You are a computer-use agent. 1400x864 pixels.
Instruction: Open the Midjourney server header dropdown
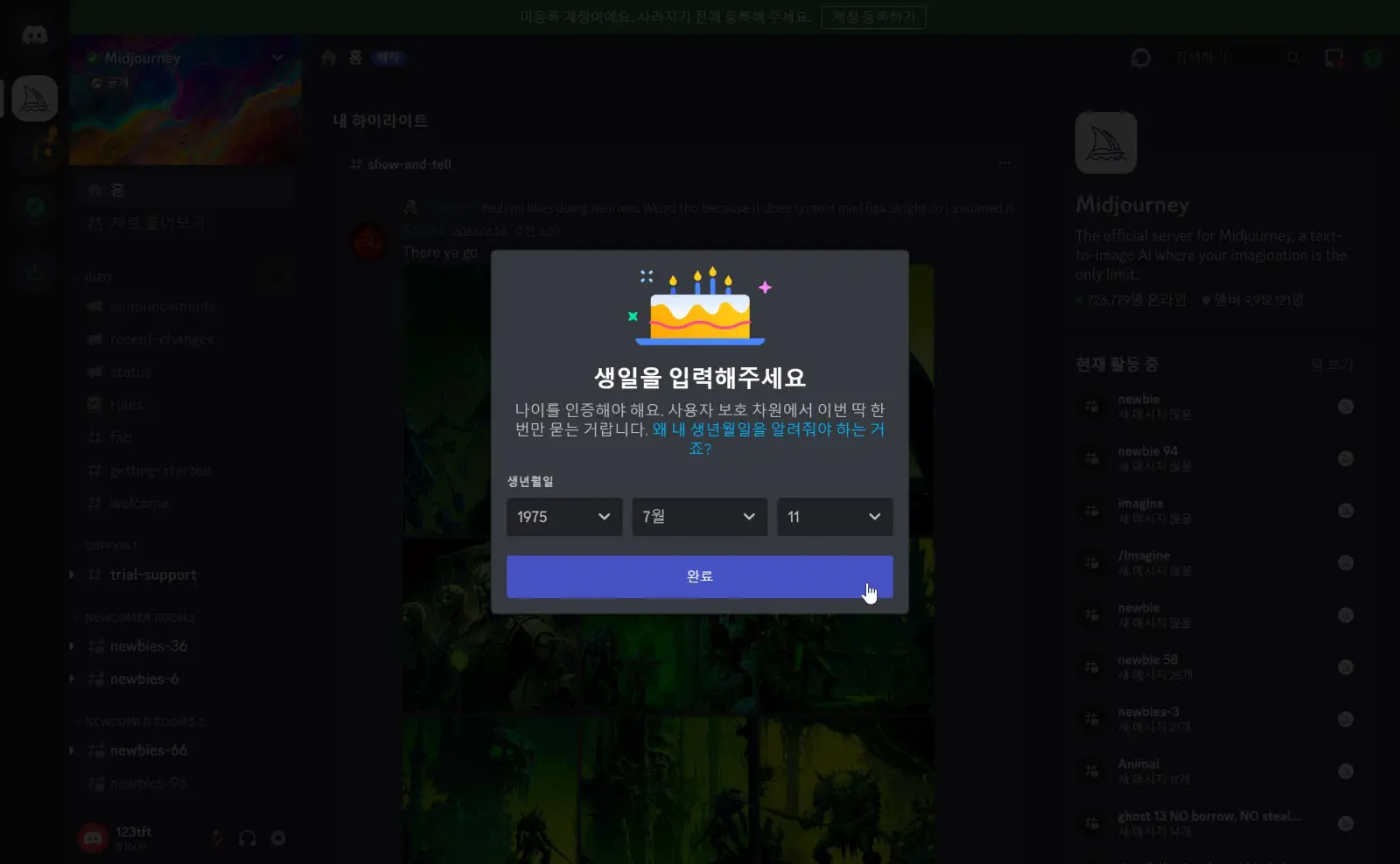pos(185,58)
